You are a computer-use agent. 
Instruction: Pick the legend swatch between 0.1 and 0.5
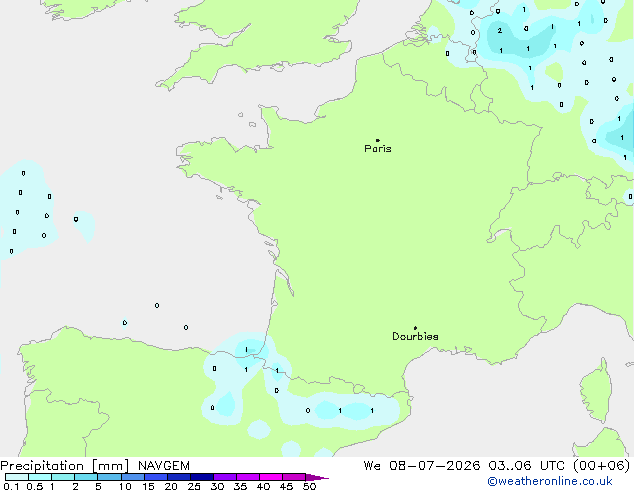[x=17, y=477]
